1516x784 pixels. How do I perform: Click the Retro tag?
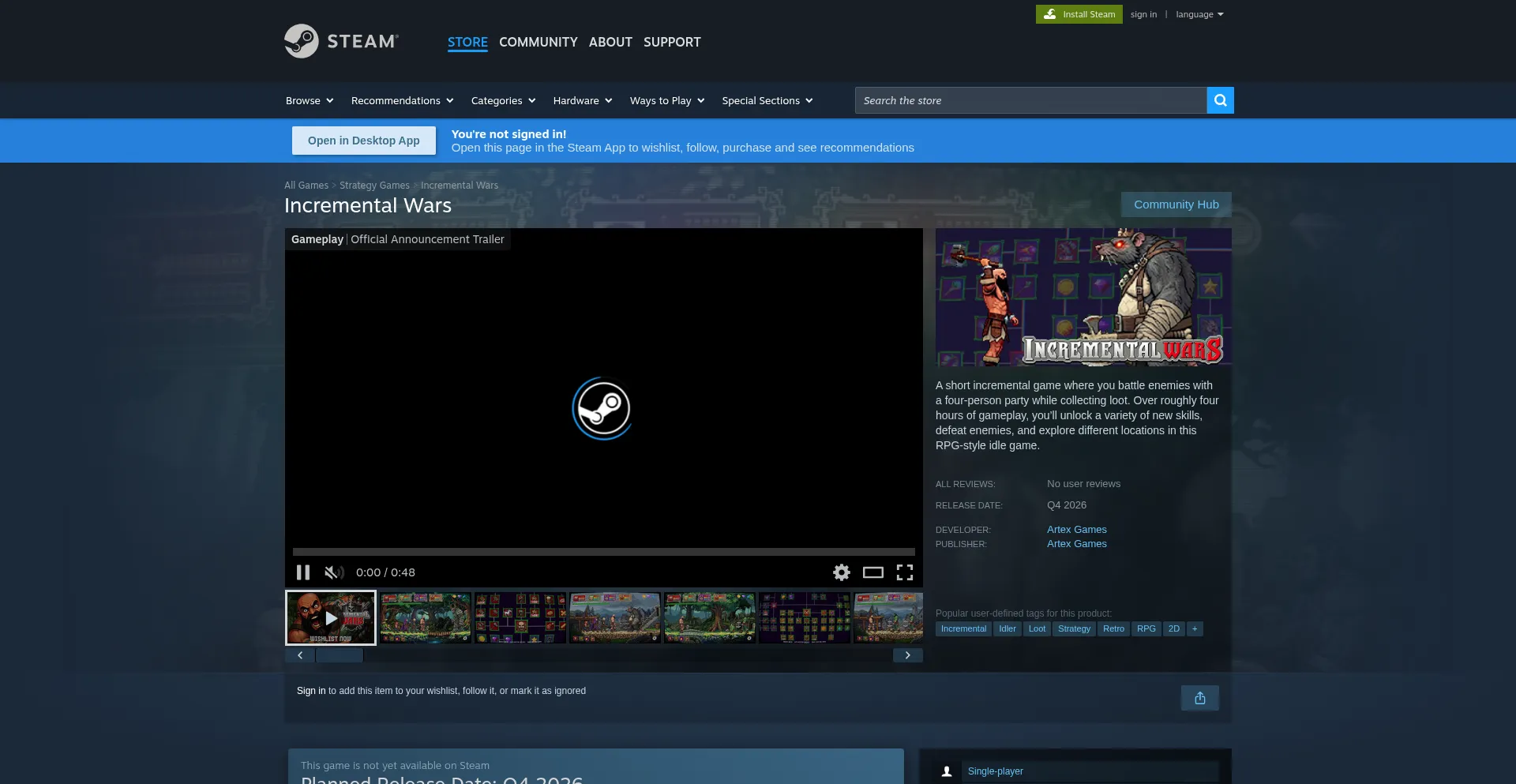[1113, 629]
